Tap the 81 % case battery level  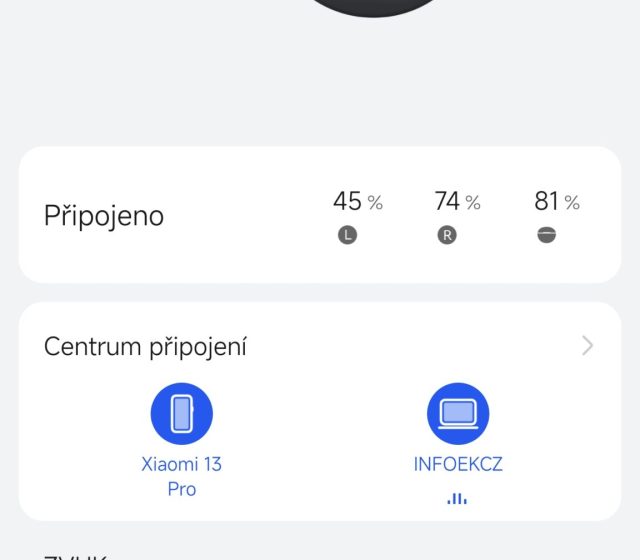point(546,202)
